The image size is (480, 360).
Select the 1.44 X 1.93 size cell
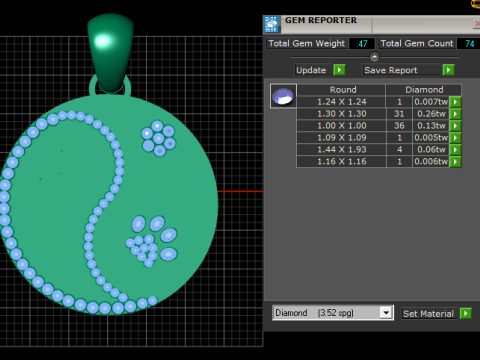tap(341, 150)
